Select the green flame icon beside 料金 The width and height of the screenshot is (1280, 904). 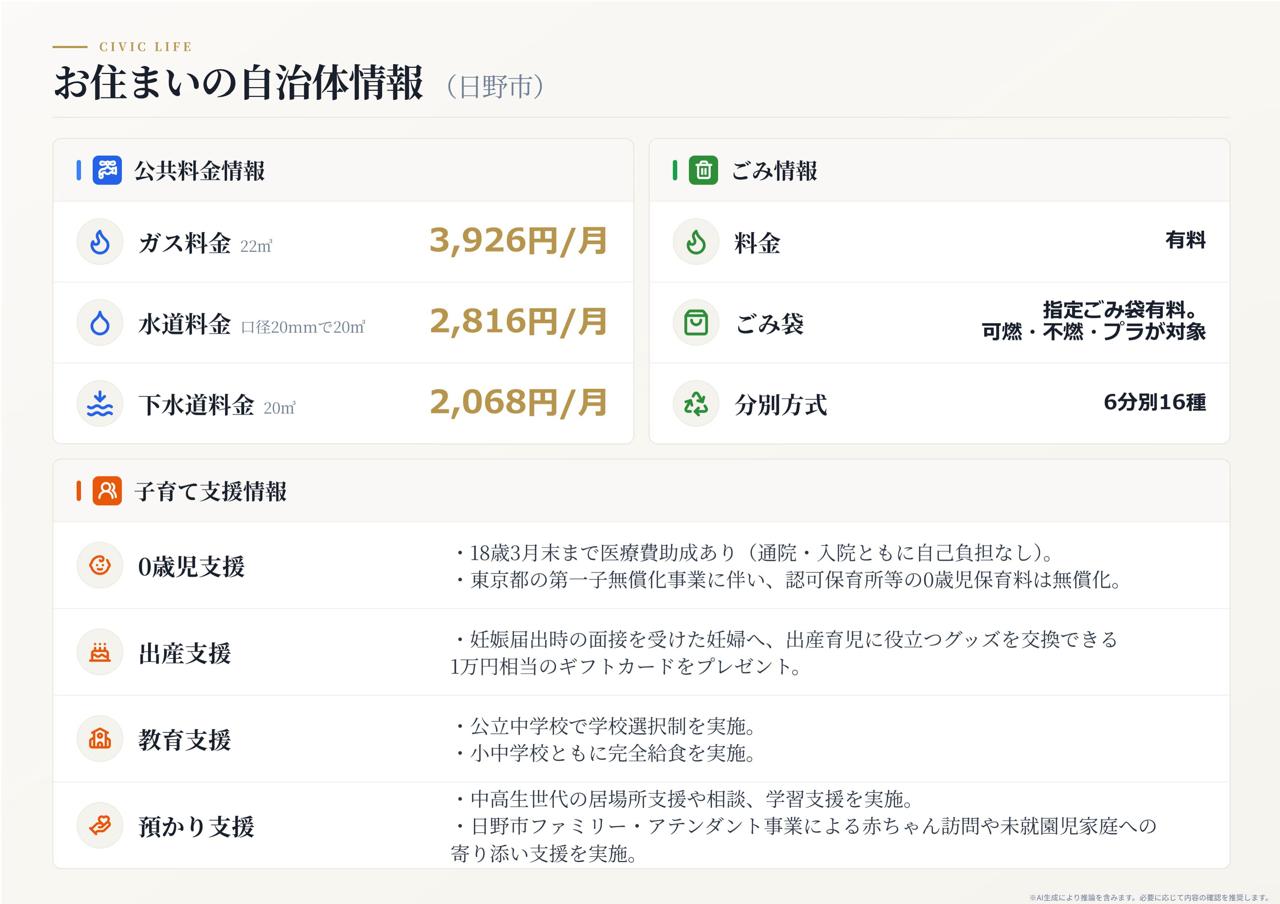(696, 242)
